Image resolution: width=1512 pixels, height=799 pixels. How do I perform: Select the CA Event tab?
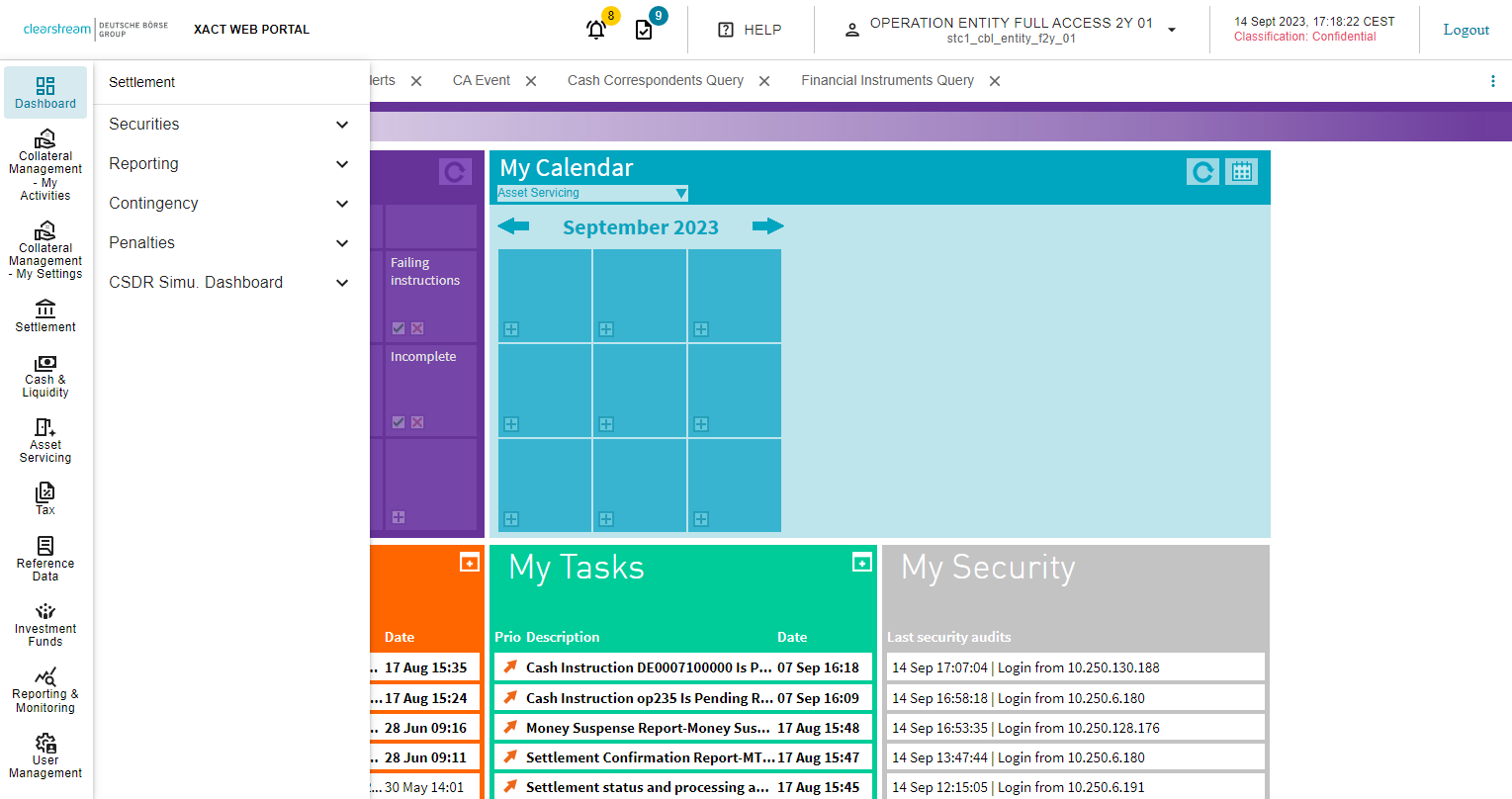[x=481, y=81]
